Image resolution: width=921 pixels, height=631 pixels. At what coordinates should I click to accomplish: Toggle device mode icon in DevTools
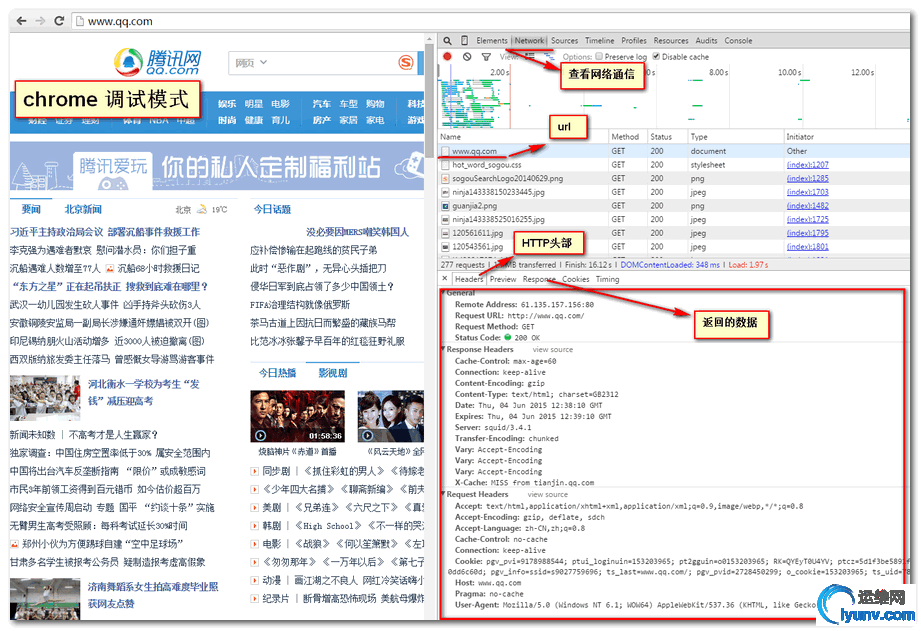[464, 41]
